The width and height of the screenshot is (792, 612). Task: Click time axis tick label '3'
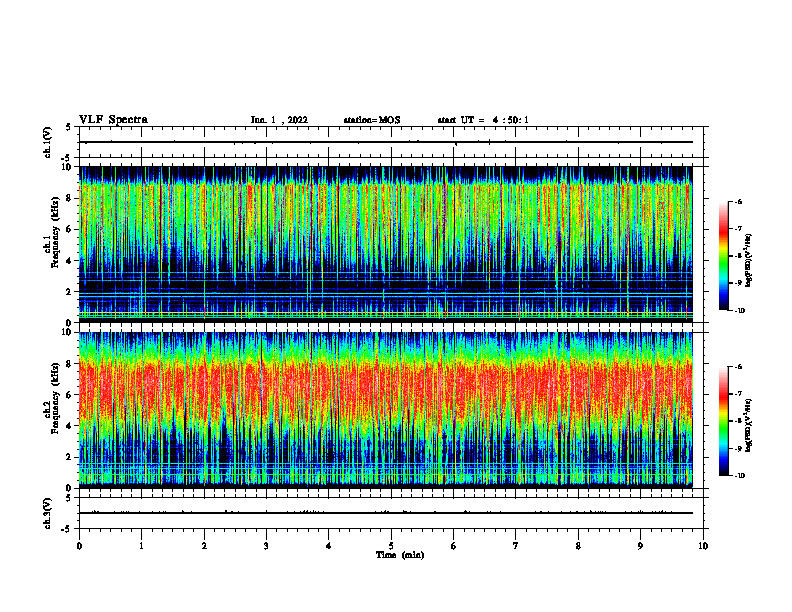point(266,546)
